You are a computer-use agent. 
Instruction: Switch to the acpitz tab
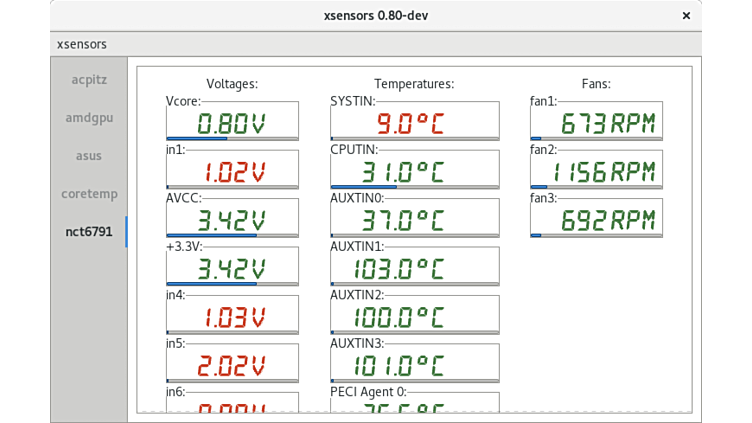tap(89, 79)
